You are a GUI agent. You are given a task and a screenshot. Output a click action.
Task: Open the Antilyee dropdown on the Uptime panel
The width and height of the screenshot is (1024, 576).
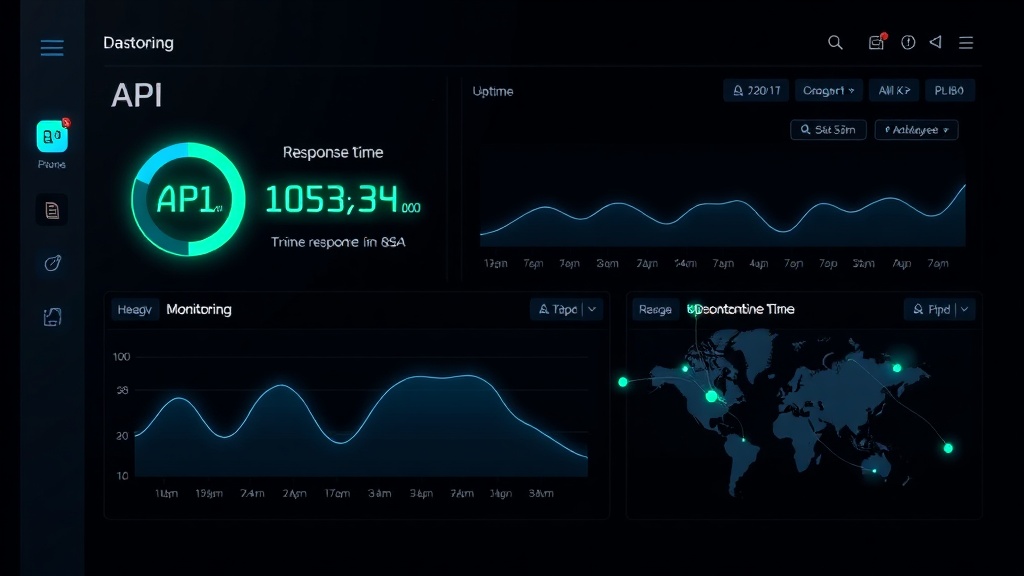tap(915, 129)
